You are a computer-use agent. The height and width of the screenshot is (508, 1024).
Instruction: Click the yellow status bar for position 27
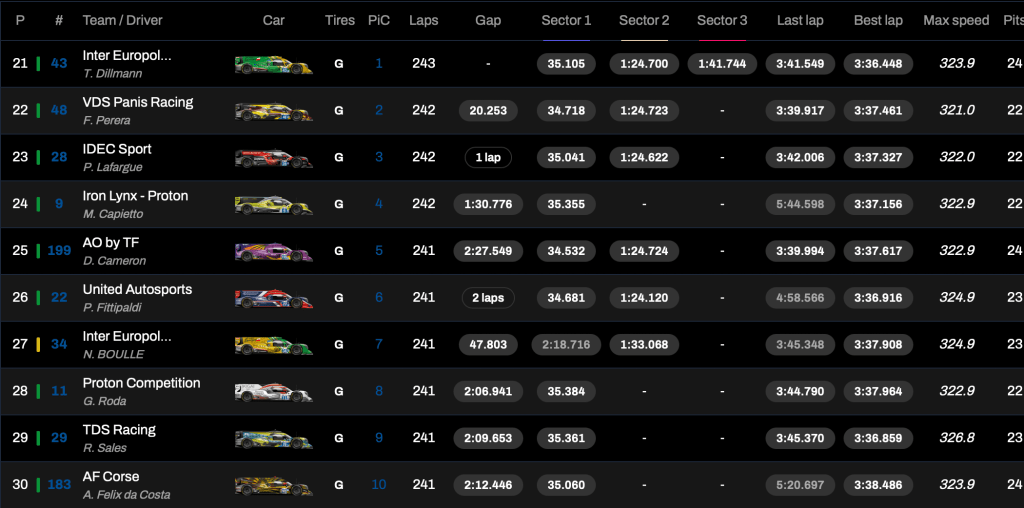38,345
